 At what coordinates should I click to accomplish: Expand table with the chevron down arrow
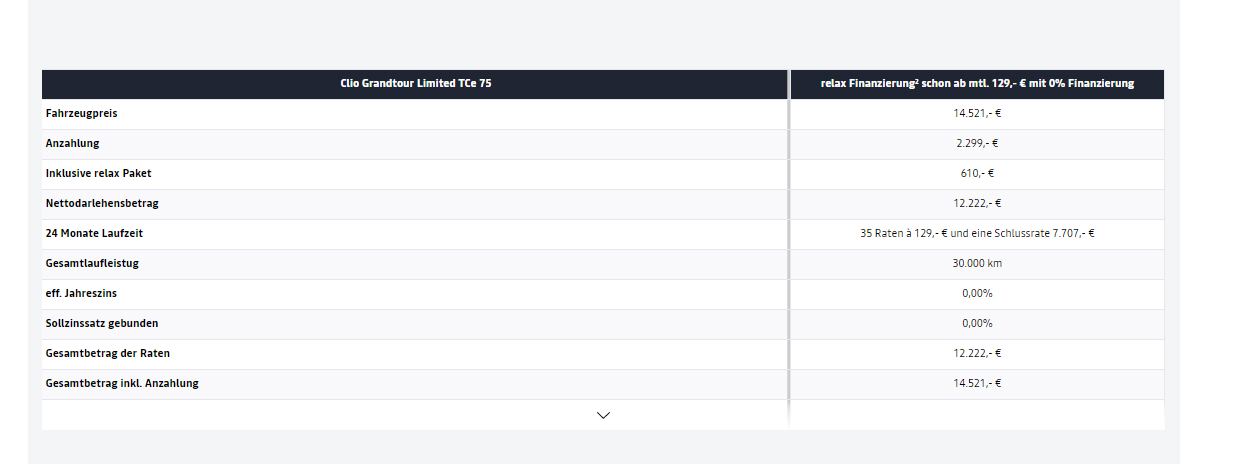(x=603, y=415)
